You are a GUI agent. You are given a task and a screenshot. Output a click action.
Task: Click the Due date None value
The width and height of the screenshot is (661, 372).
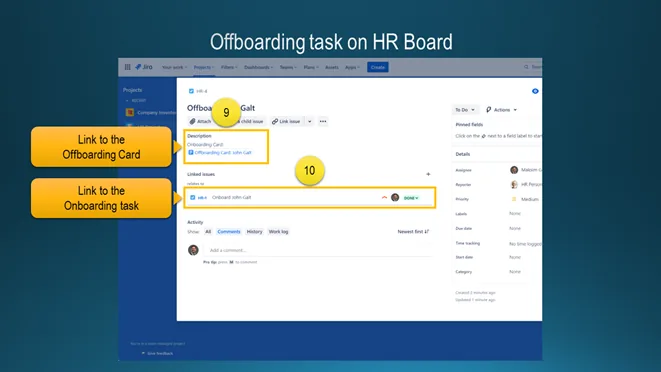tap(515, 228)
